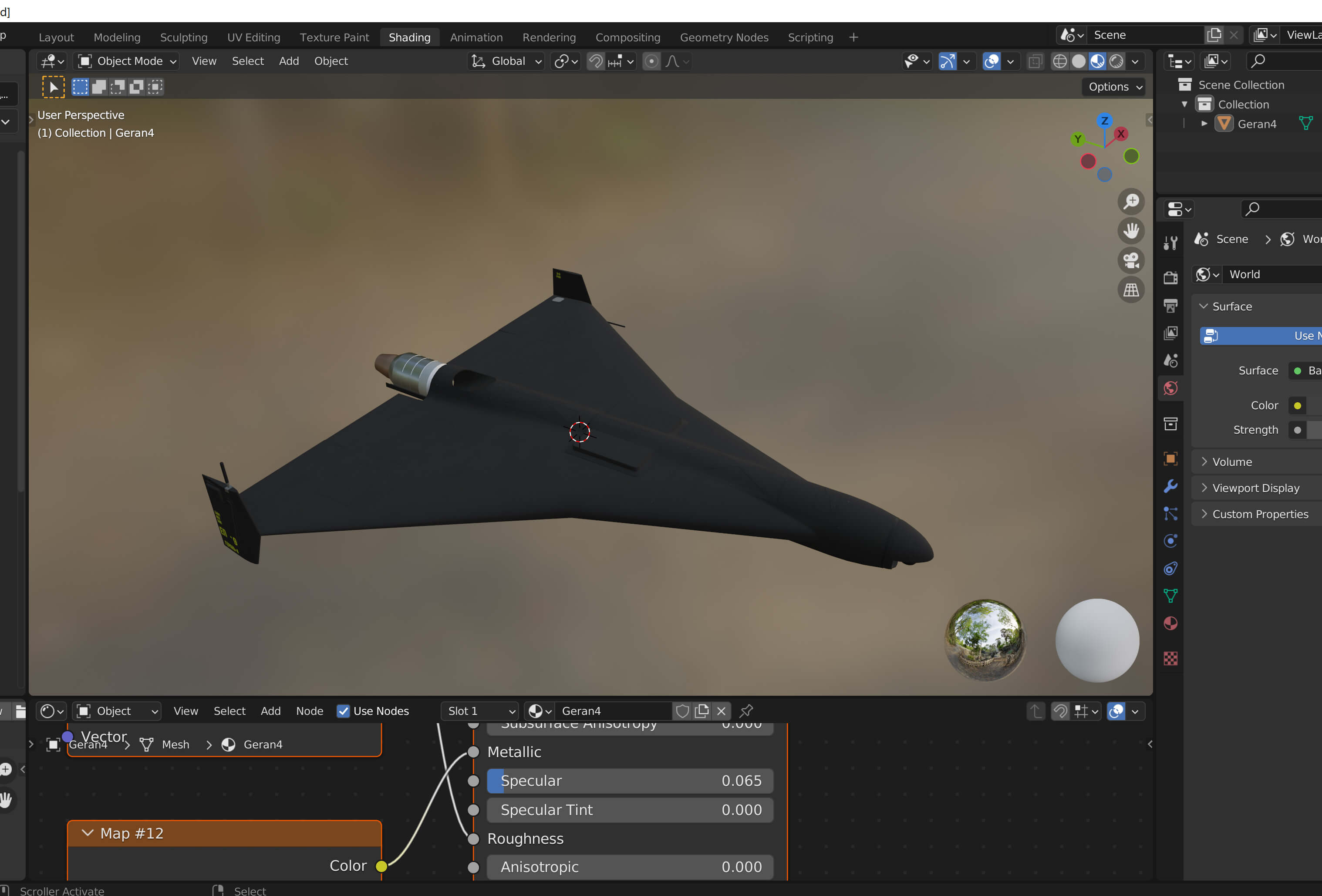Click the Specular value slider
Image resolution: width=1322 pixels, height=896 pixels.
pyautogui.click(x=630, y=781)
